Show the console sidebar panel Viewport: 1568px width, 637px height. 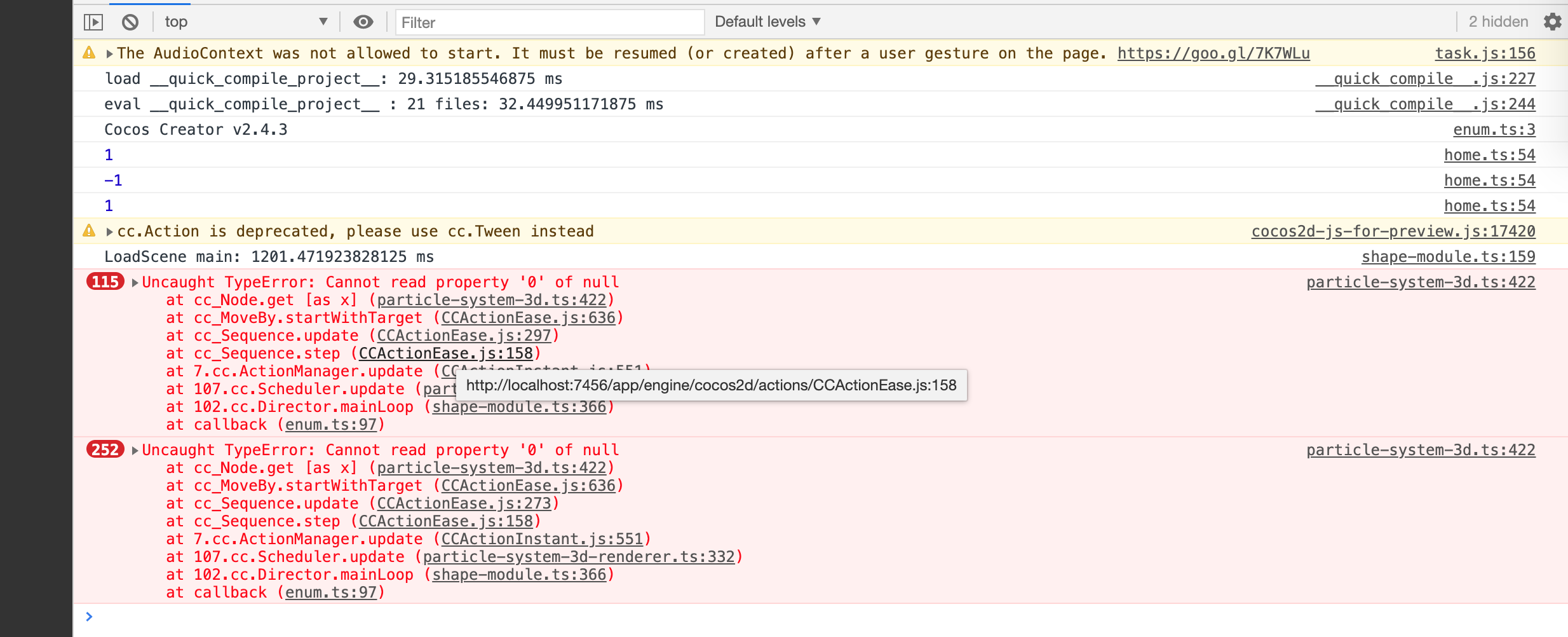93,22
